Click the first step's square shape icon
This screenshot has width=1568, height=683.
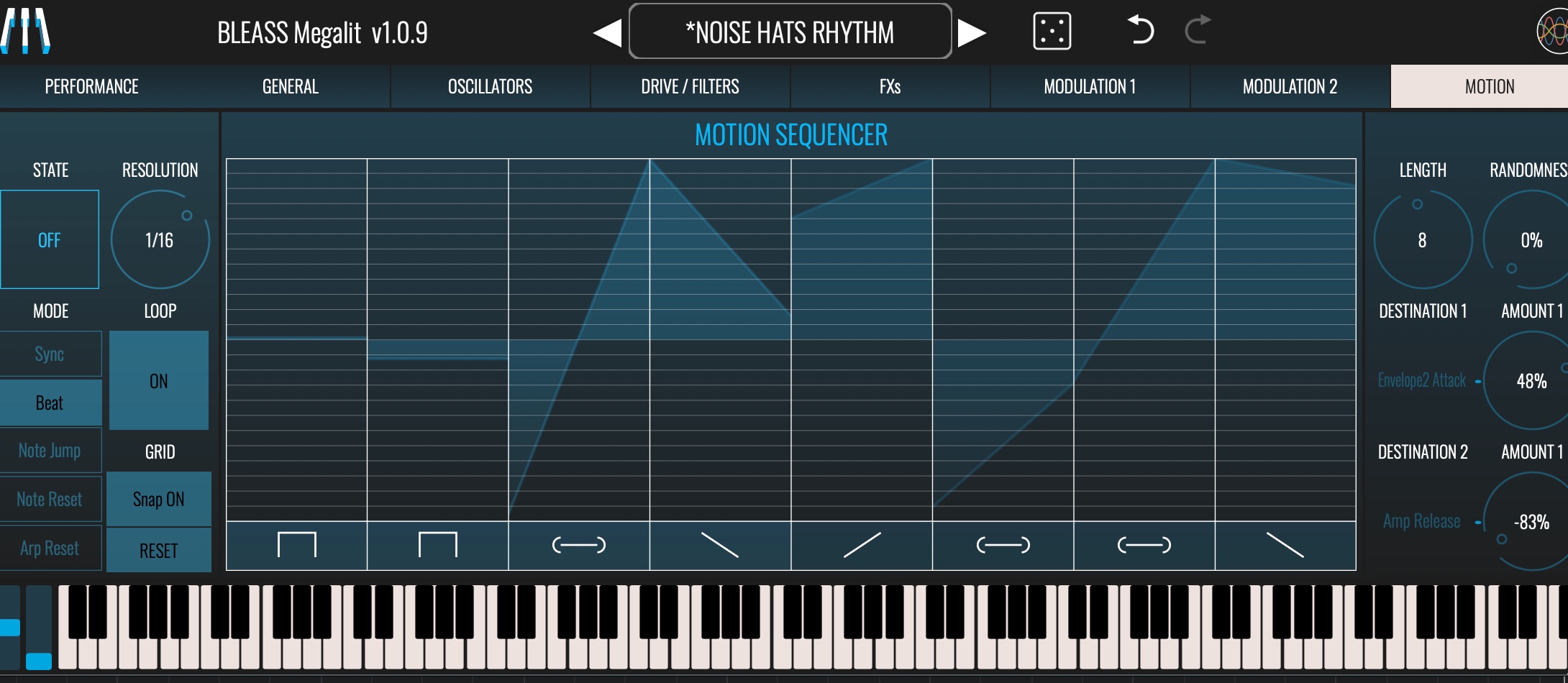click(x=296, y=546)
